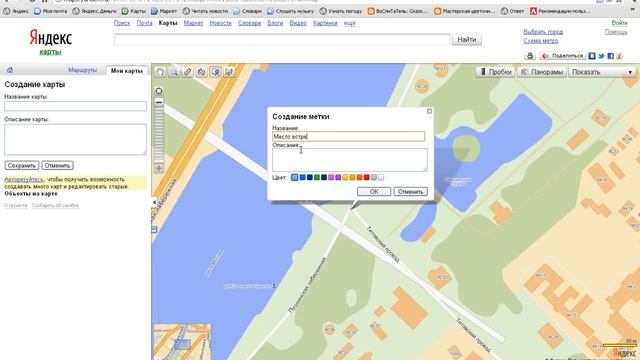Close the Создание метки balloon
The width and height of the screenshot is (640, 360).
click(x=429, y=111)
